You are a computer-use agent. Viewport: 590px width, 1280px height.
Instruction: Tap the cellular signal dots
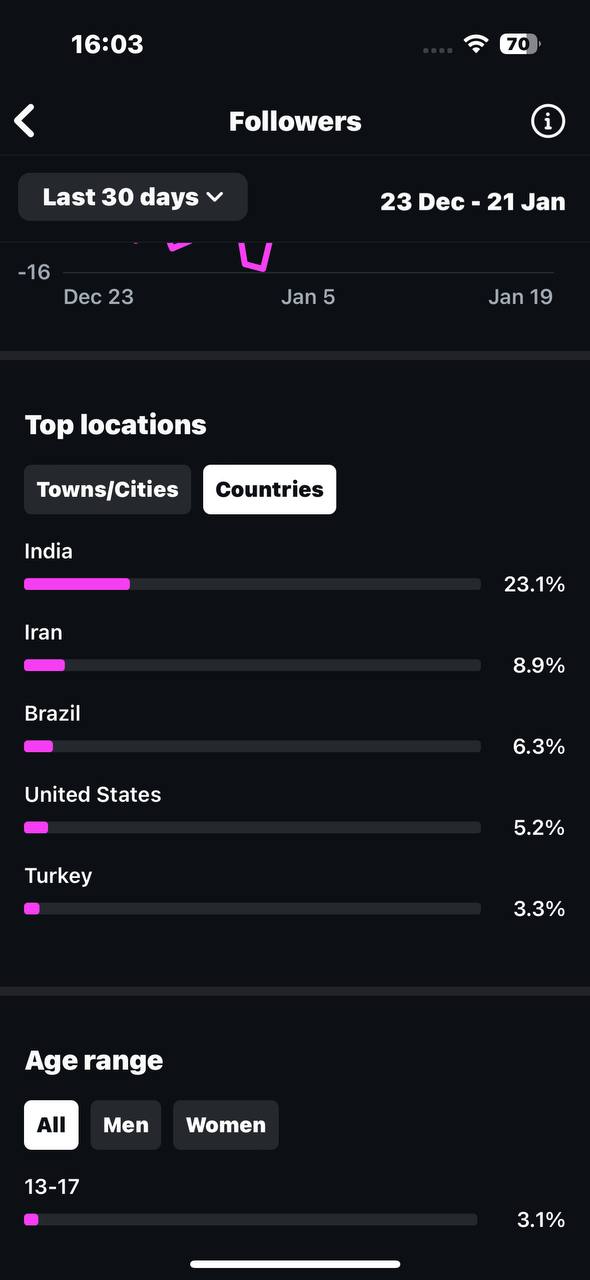437,49
